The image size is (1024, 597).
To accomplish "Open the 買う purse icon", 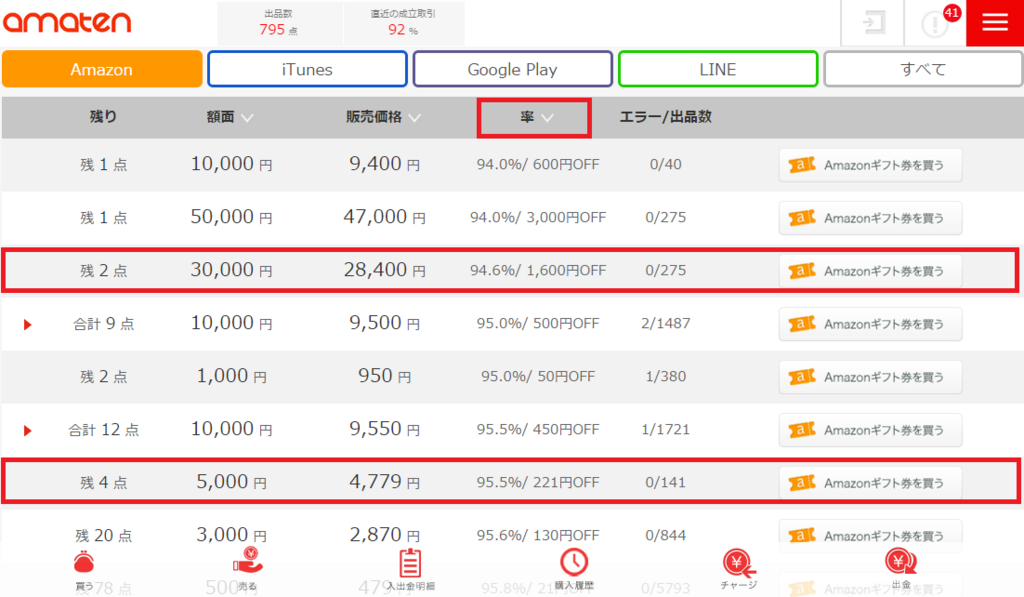I will [84, 562].
